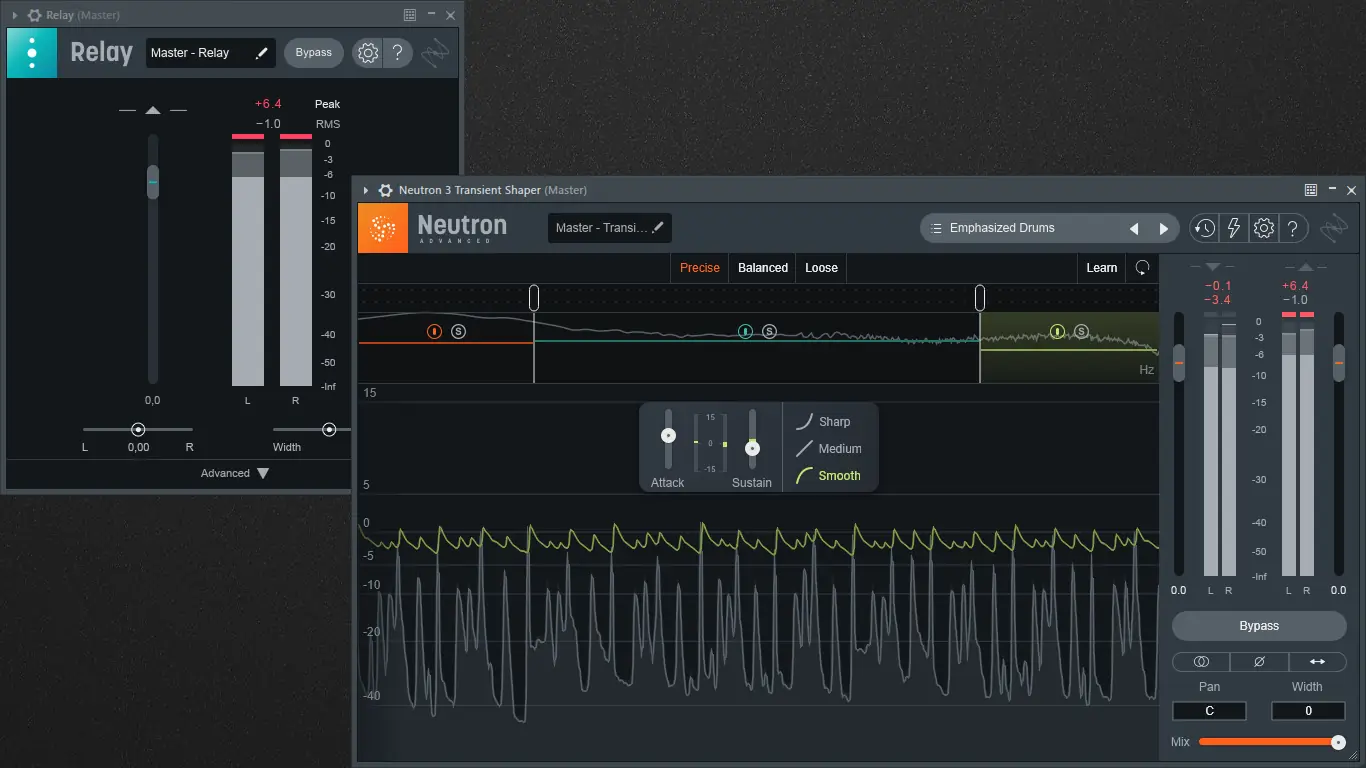Close the Relay window
1366x768 pixels.
tap(451, 15)
